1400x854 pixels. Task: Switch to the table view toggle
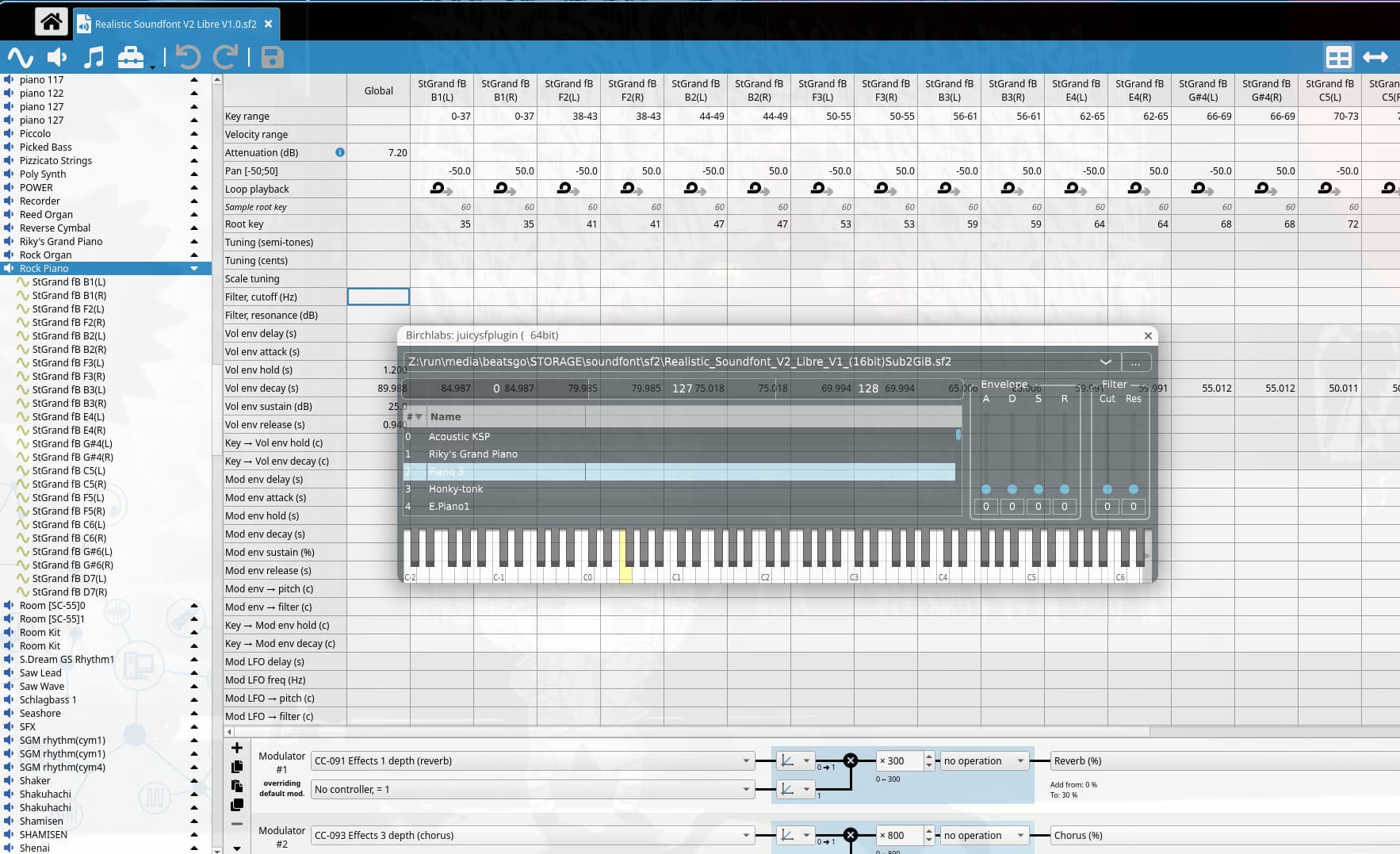coord(1338,57)
